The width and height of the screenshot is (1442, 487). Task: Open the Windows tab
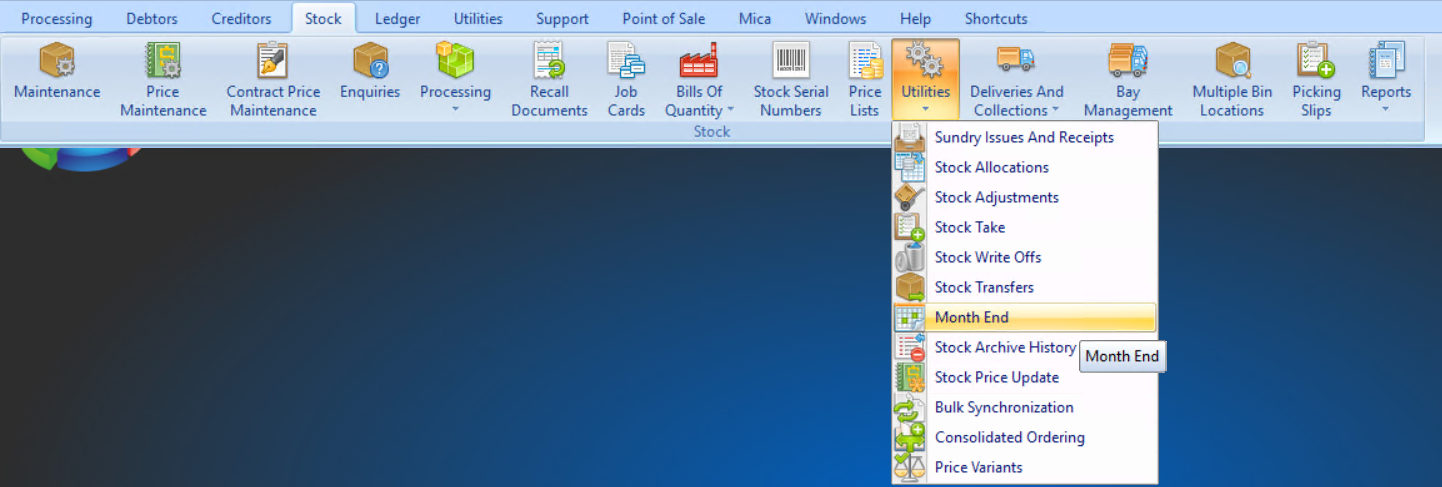coord(836,18)
